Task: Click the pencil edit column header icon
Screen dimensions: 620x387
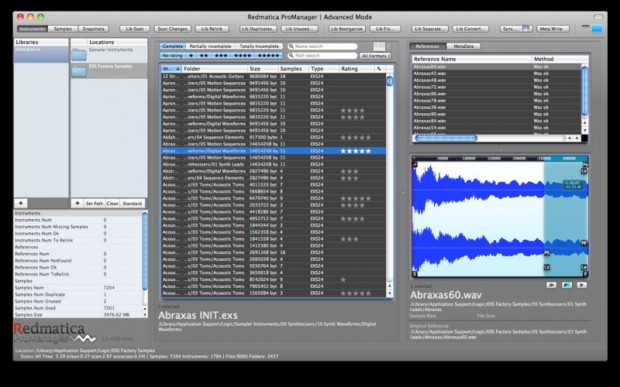Action: pyautogui.click(x=379, y=69)
